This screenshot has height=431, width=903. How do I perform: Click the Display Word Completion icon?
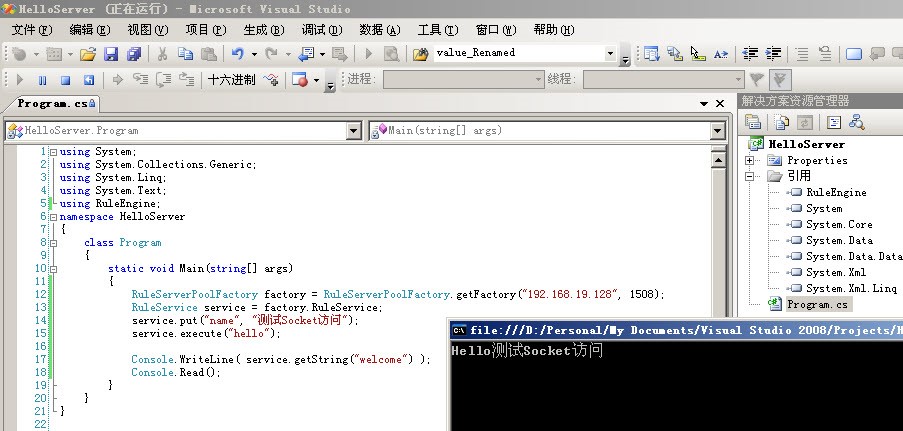click(720, 54)
